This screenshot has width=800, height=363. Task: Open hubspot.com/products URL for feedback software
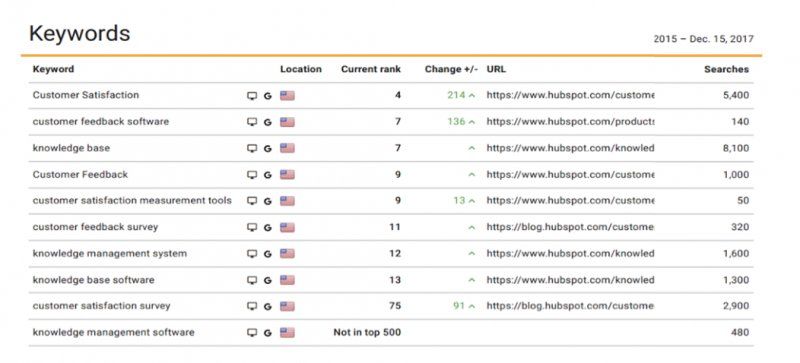click(x=570, y=122)
